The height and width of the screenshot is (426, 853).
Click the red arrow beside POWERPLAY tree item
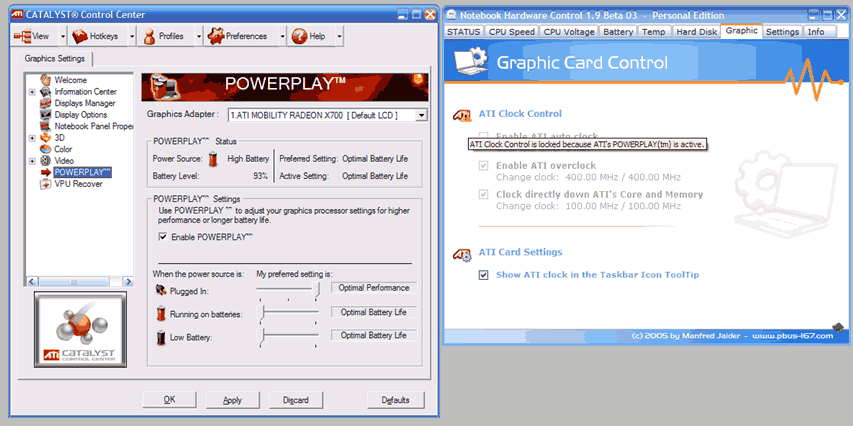46,172
